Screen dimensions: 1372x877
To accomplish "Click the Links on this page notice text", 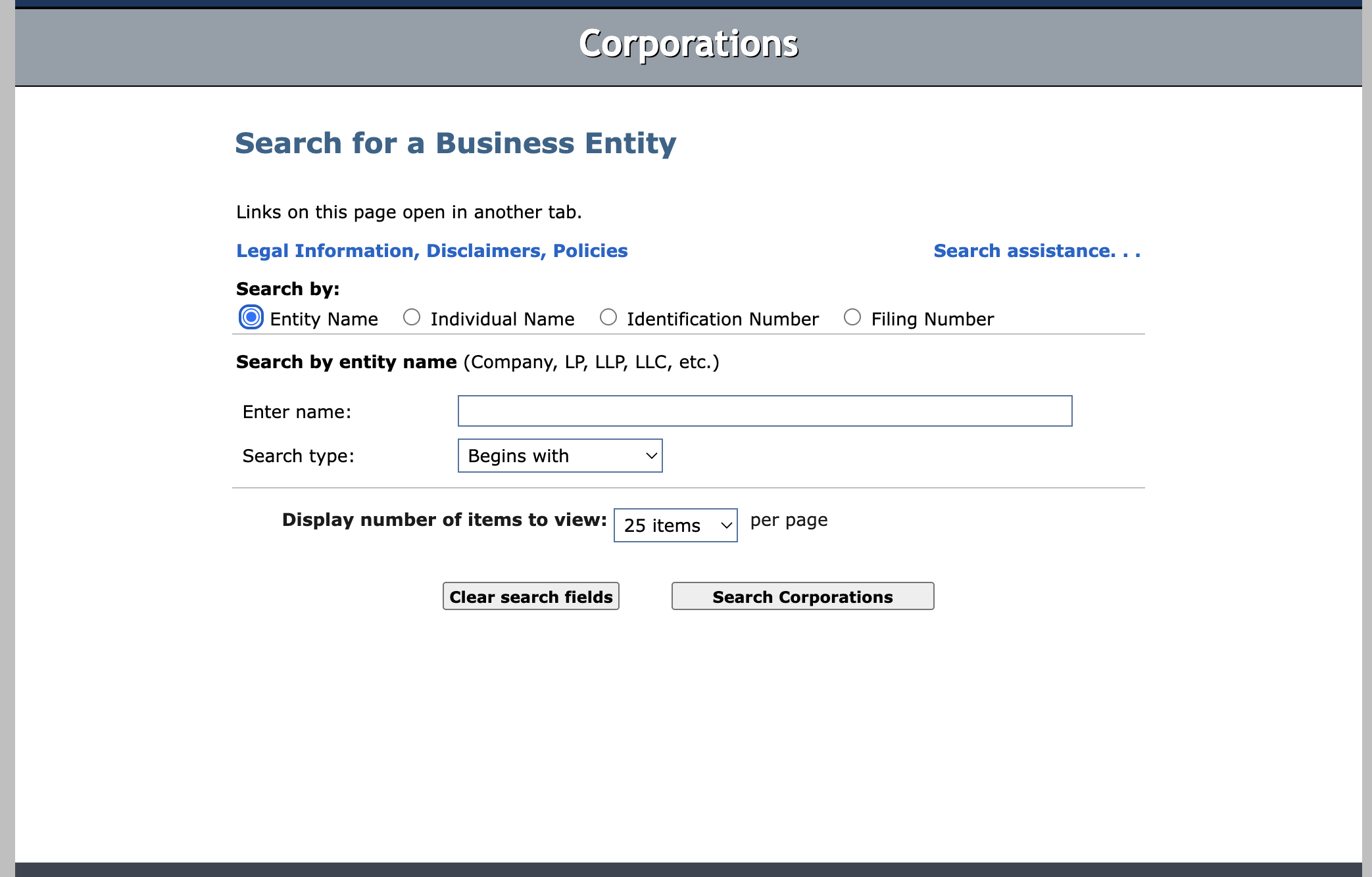I will (408, 212).
